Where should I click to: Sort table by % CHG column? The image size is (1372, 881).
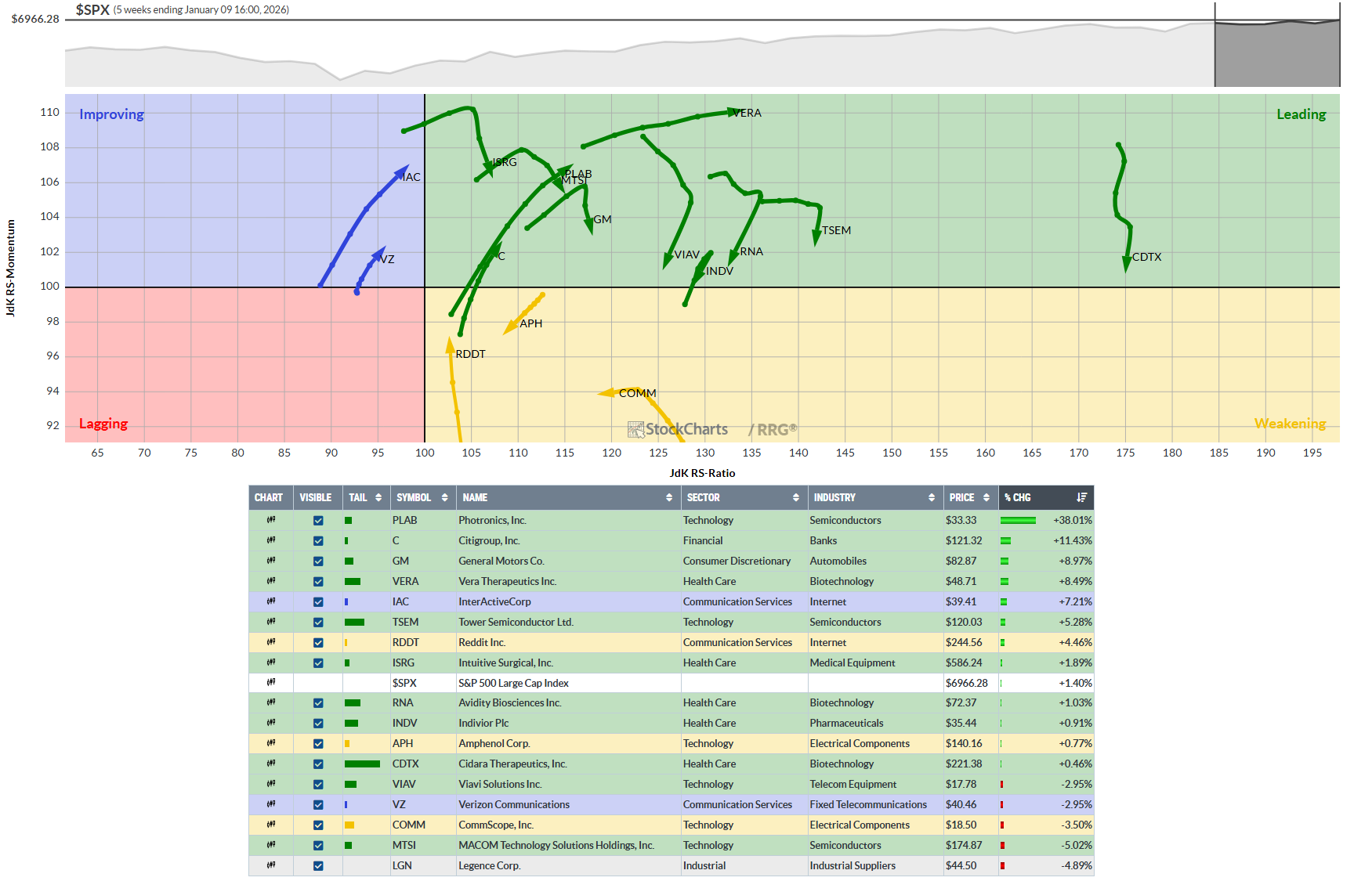pos(1046,497)
